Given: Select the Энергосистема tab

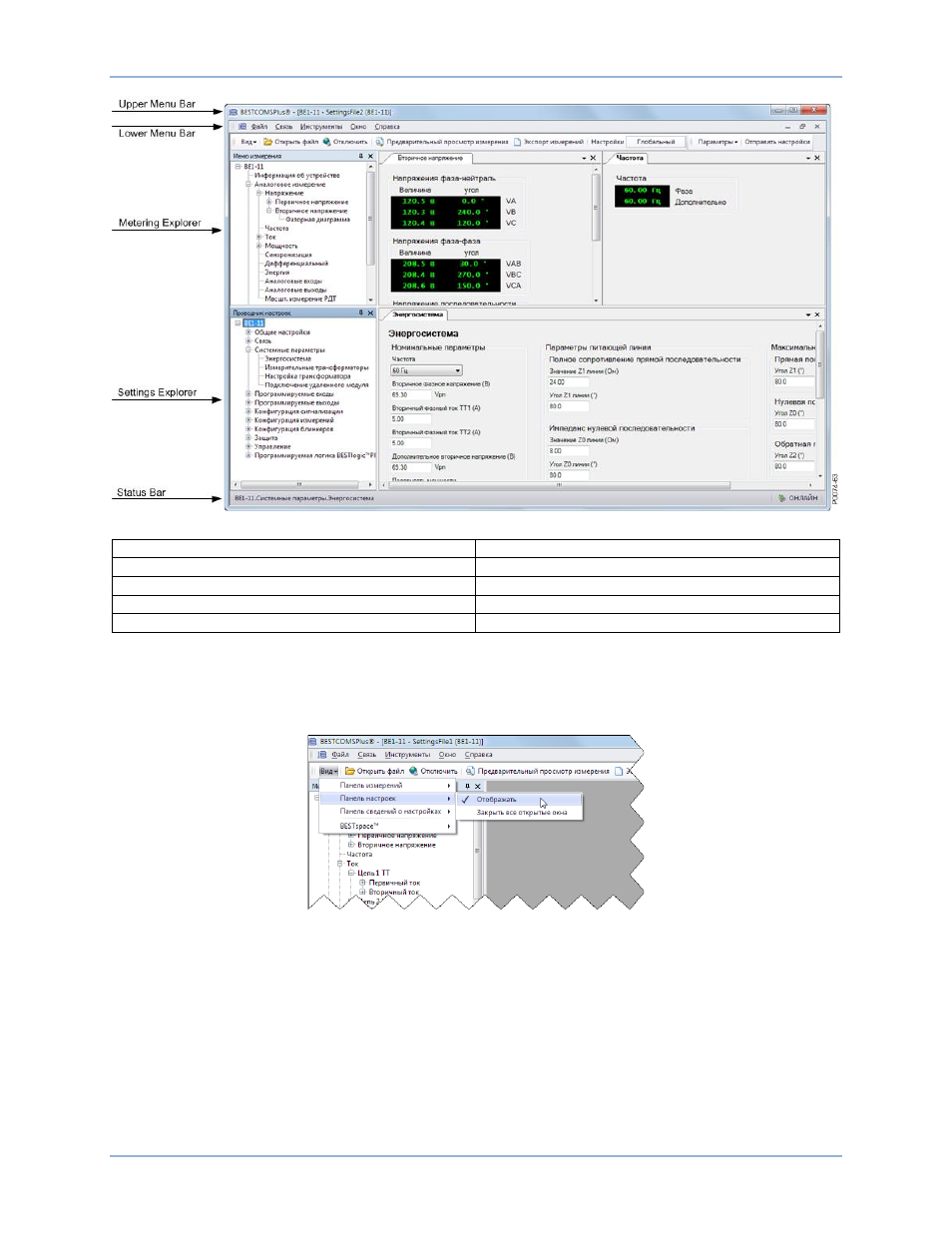Looking at the screenshot, I should tap(418, 314).
